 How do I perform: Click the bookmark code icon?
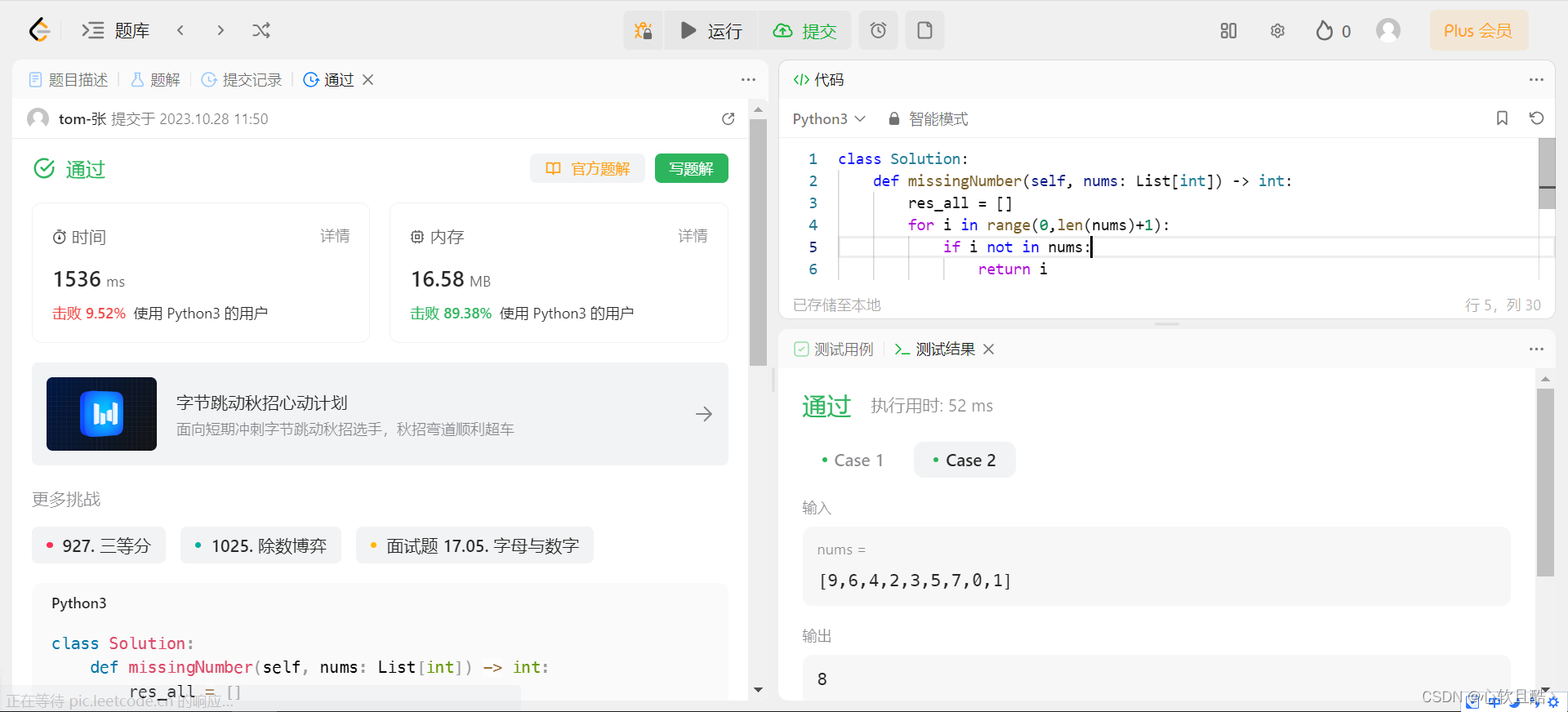[x=1502, y=118]
